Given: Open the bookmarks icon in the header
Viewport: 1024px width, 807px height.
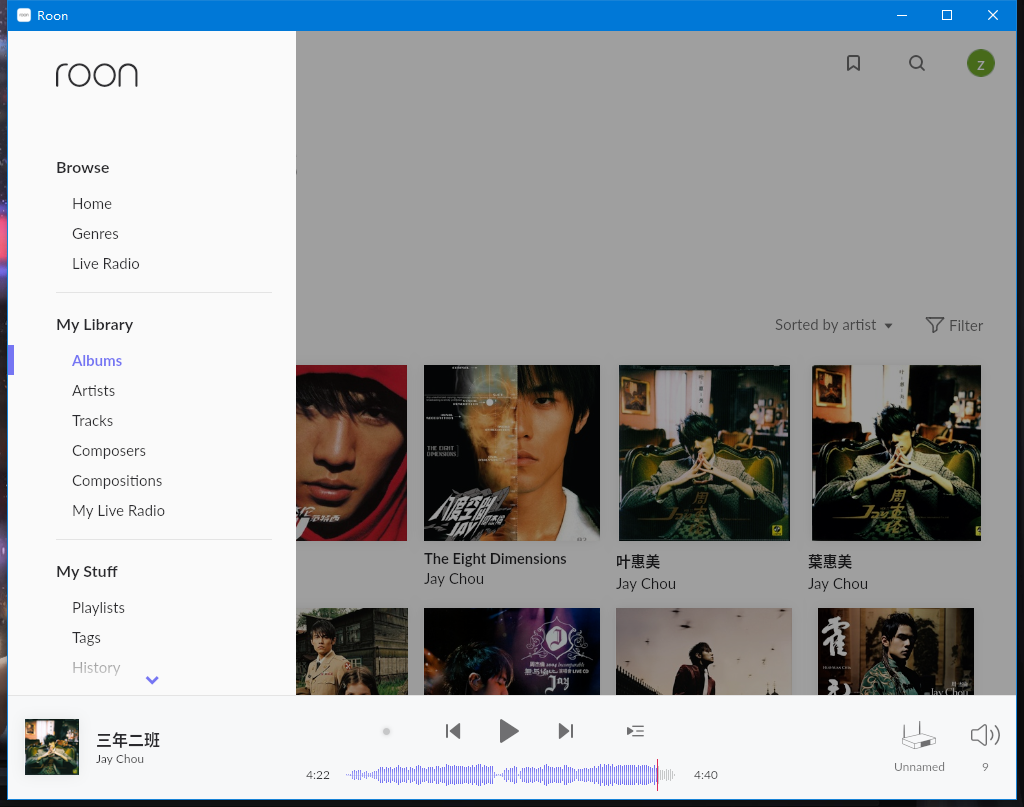Looking at the screenshot, I should [853, 63].
